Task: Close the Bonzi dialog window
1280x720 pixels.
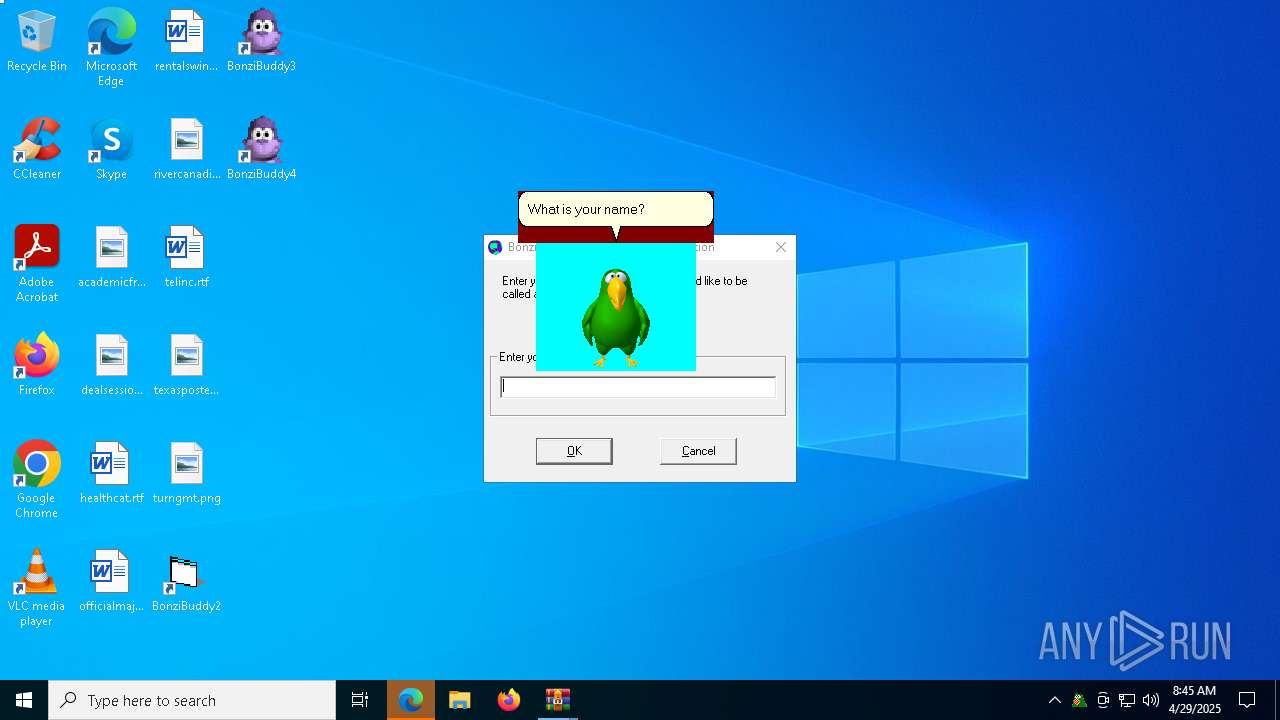Action: pos(781,247)
